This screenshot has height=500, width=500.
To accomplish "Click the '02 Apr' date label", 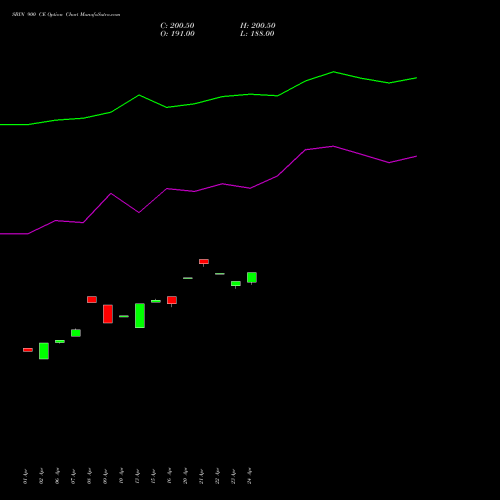I will (x=41, y=476).
